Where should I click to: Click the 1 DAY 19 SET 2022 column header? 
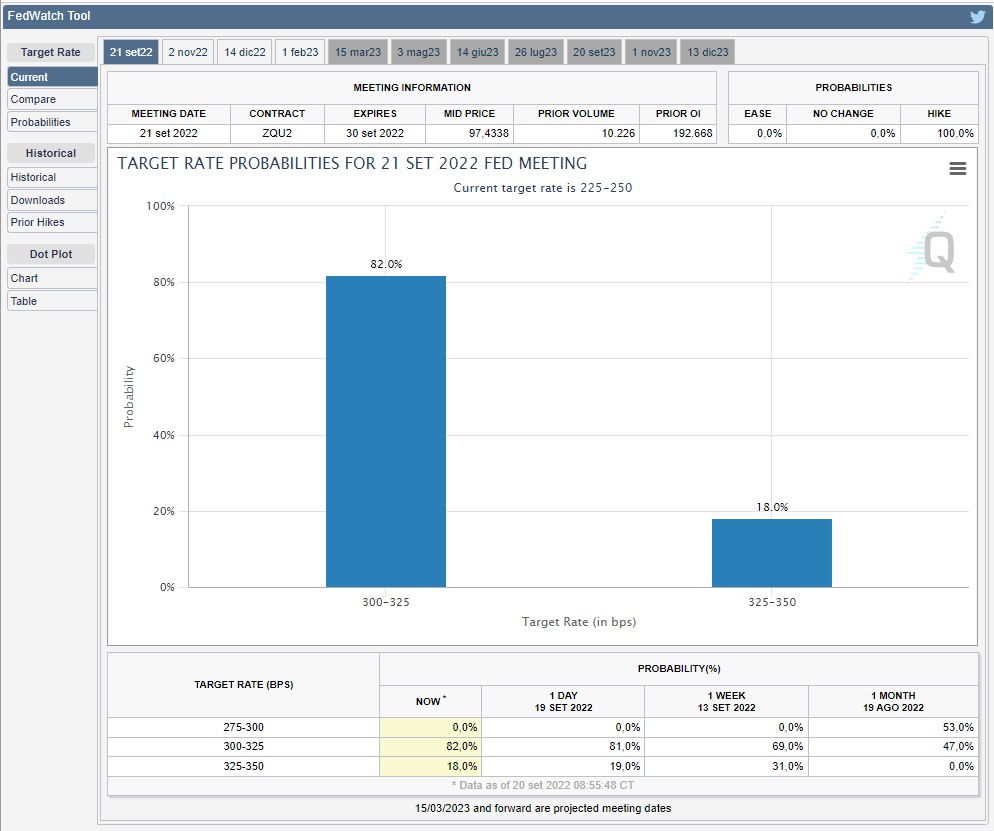[x=563, y=701]
